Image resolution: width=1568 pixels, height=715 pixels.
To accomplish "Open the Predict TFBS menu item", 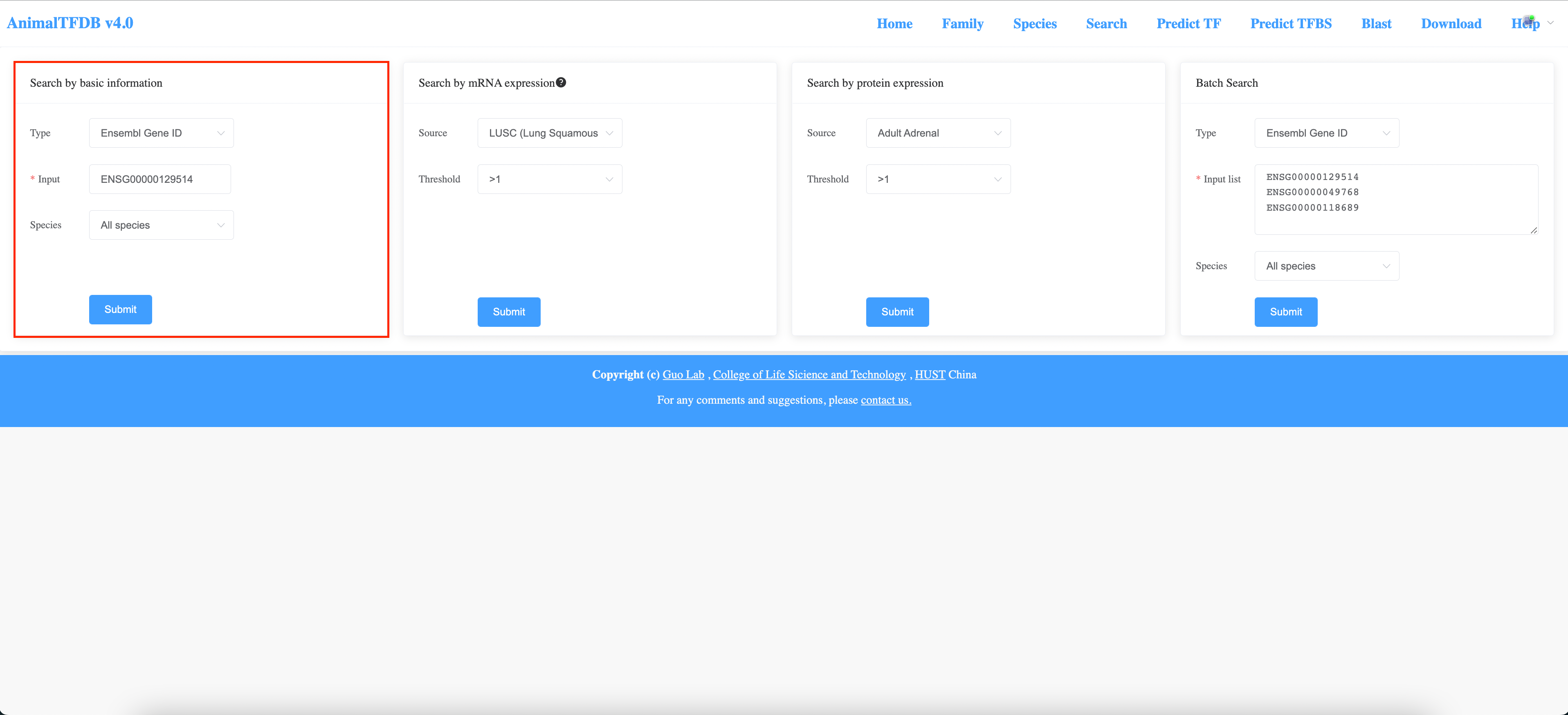I will click(x=1290, y=24).
